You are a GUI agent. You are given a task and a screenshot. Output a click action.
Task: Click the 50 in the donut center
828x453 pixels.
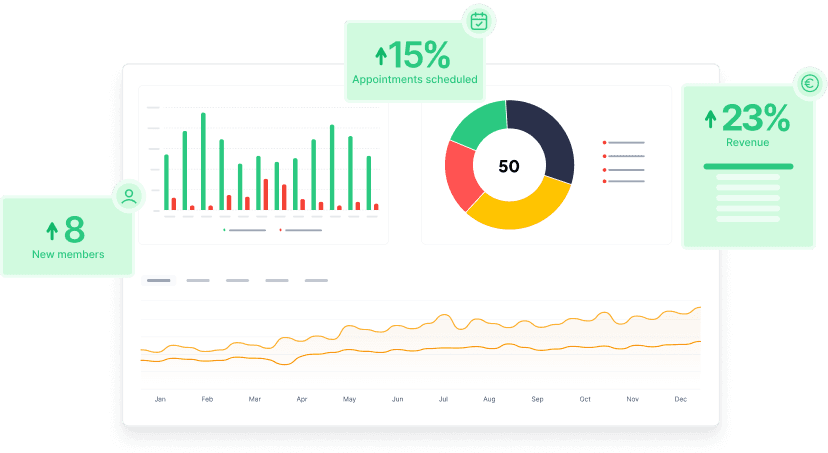coord(509,166)
